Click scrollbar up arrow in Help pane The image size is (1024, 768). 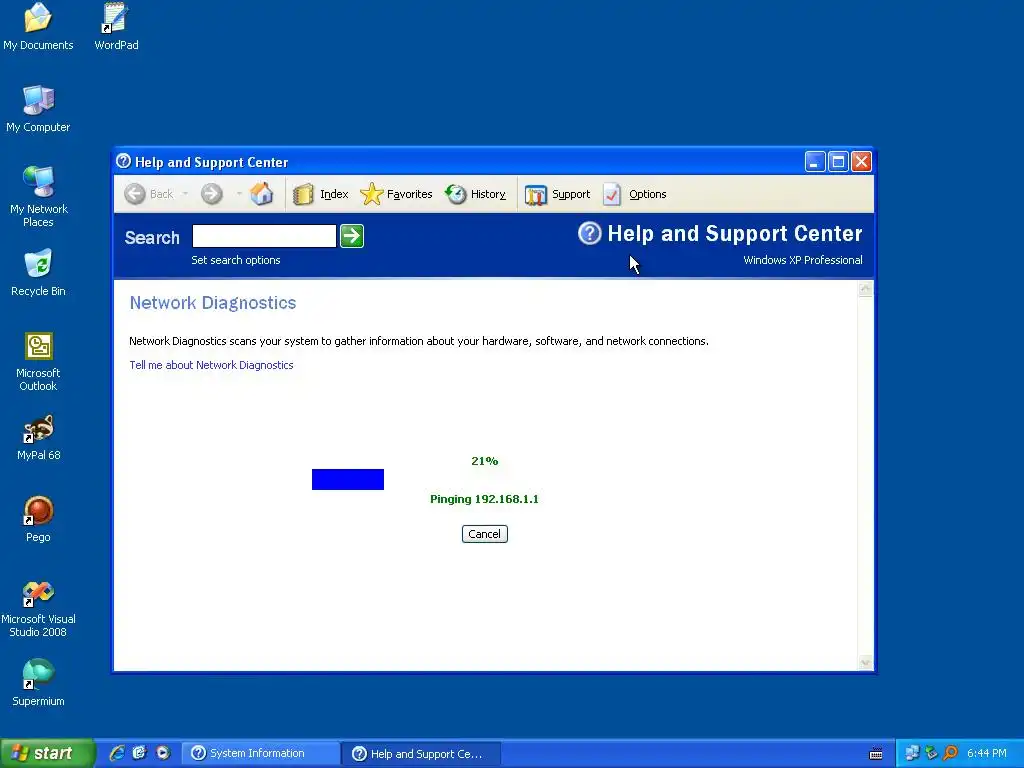coord(865,289)
